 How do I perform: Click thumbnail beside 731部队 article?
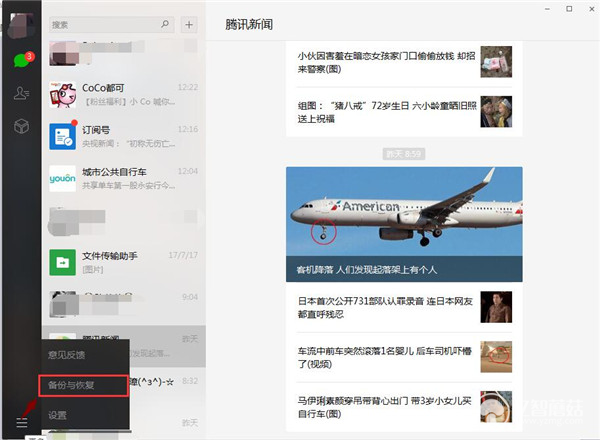click(496, 307)
